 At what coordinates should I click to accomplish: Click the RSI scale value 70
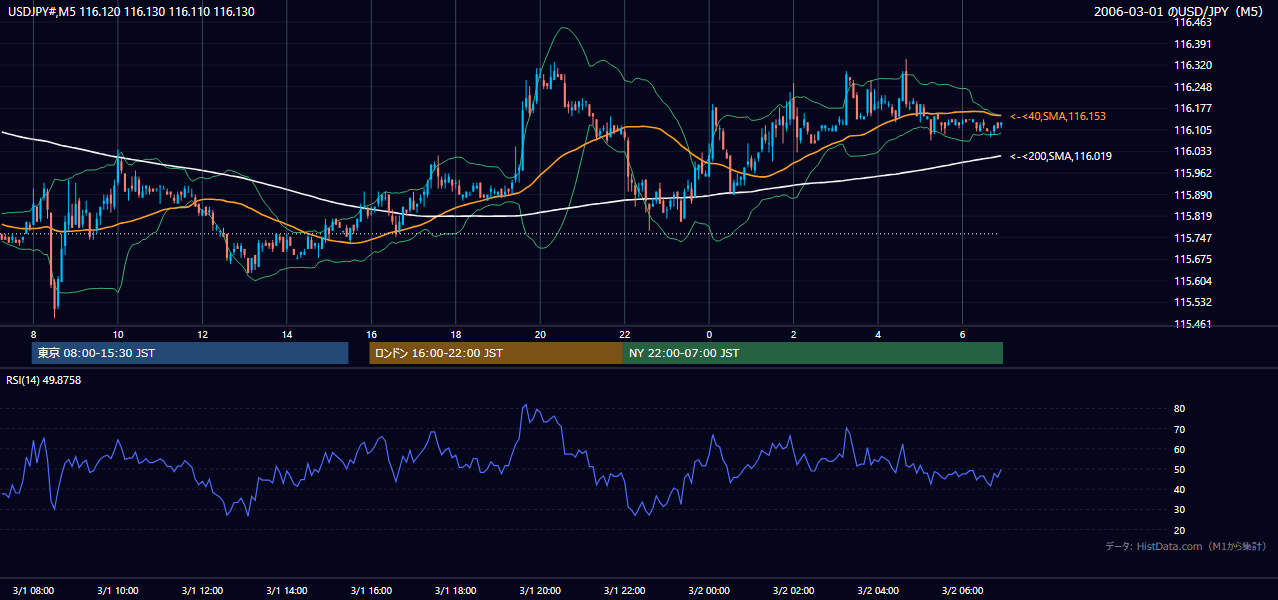tap(1179, 429)
